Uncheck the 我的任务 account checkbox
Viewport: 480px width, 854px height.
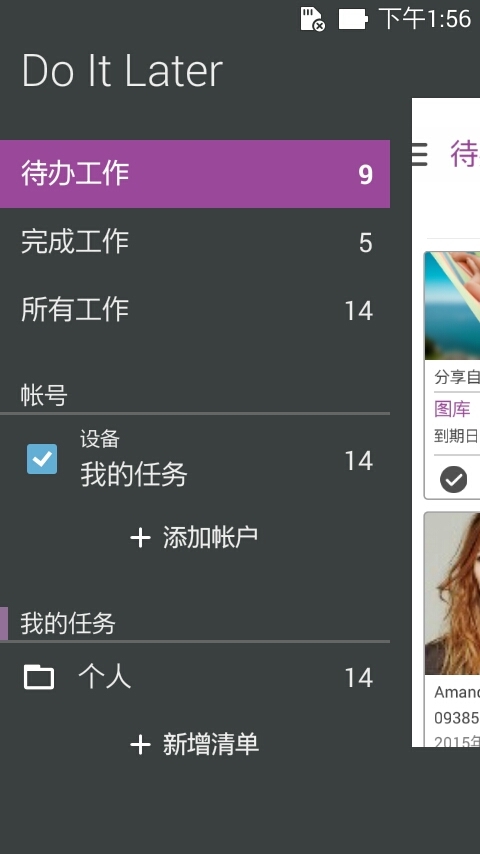[x=42, y=459]
